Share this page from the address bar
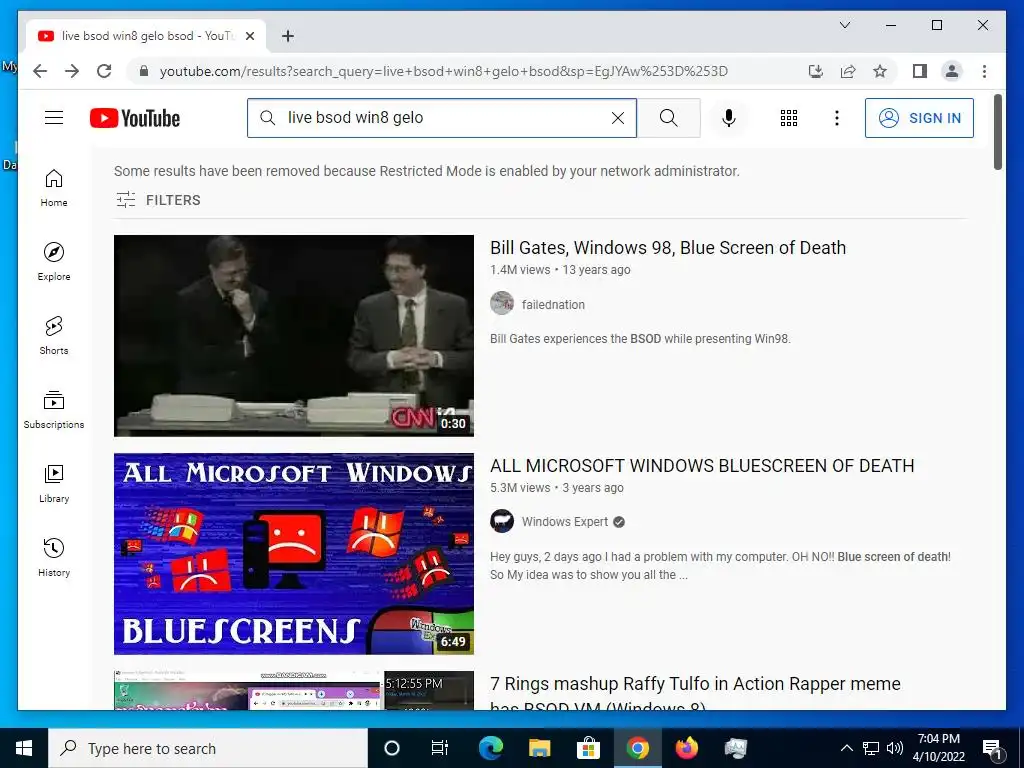 pyautogui.click(x=848, y=71)
